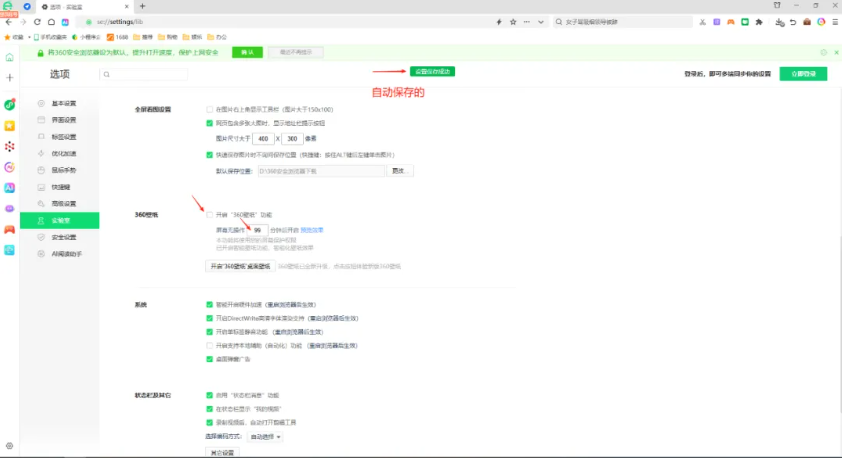The image size is (842, 458).
Task: Bookmark this page with the star icon
Action: (x=513, y=22)
